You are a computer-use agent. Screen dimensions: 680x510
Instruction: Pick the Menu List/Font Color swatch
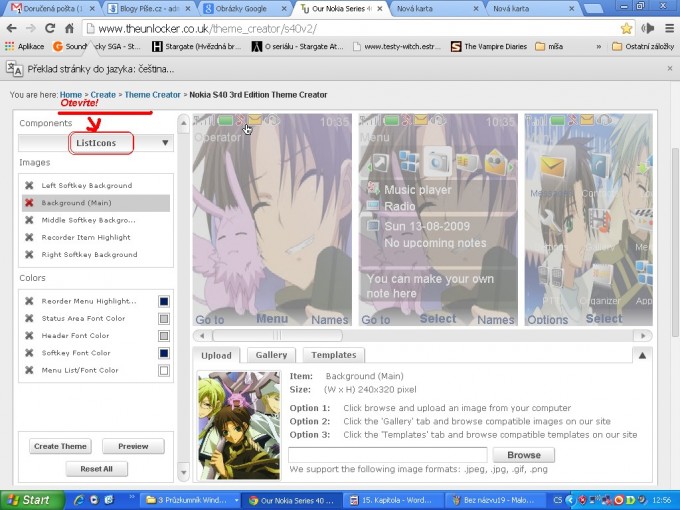point(164,370)
